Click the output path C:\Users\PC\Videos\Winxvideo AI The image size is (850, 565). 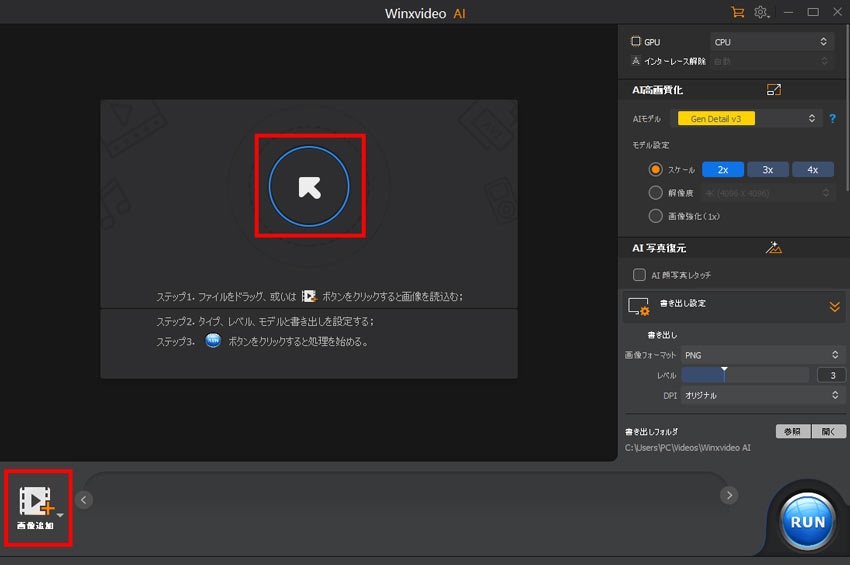pos(687,448)
